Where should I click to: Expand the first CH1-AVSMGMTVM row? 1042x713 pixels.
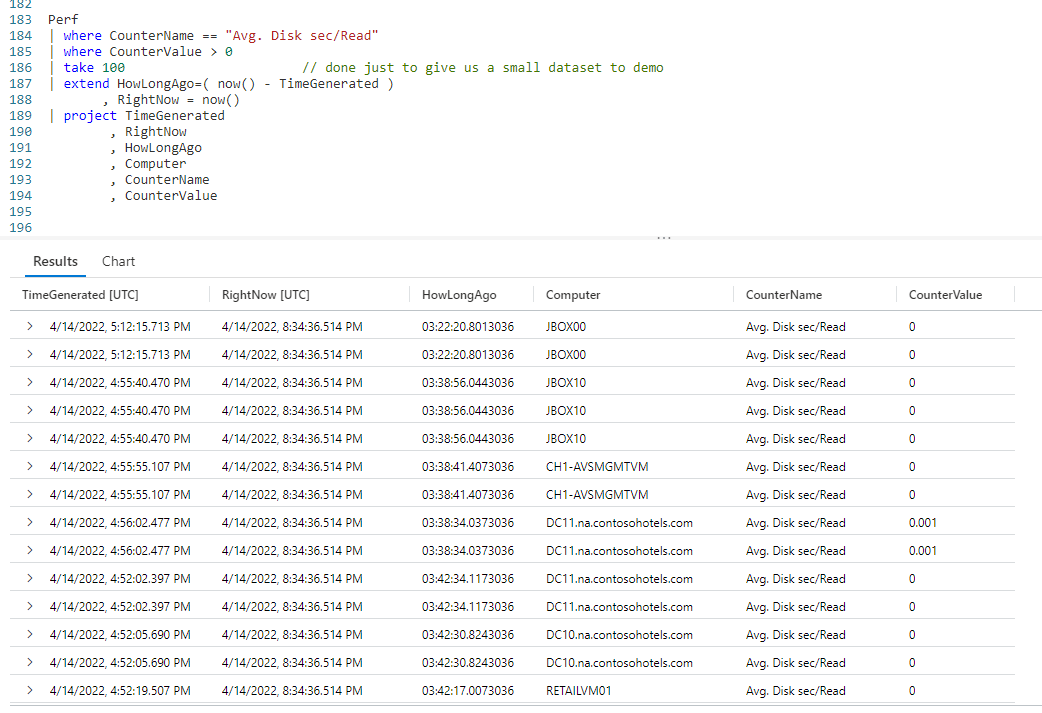coord(27,466)
